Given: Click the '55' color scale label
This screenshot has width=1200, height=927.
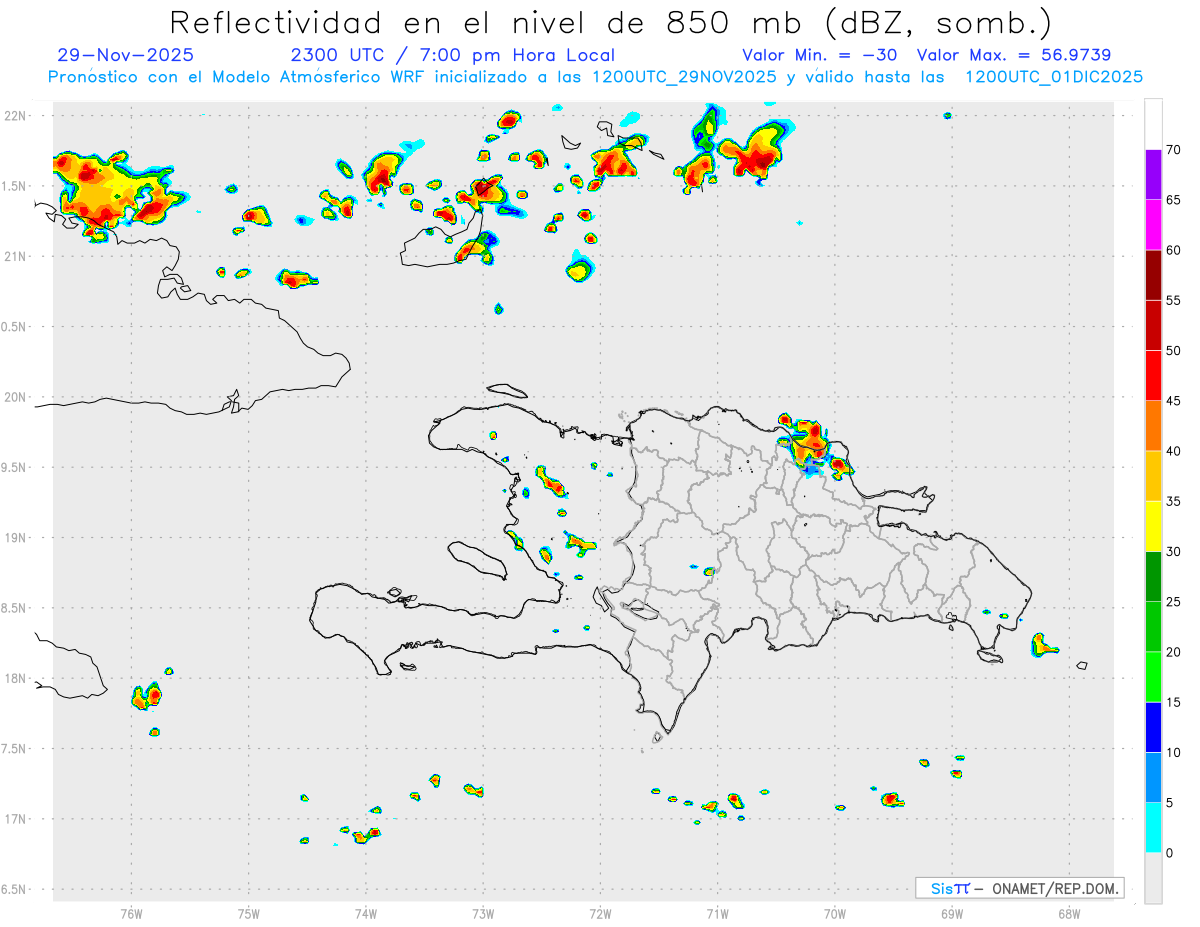Looking at the screenshot, I should pyautogui.click(x=1174, y=300).
